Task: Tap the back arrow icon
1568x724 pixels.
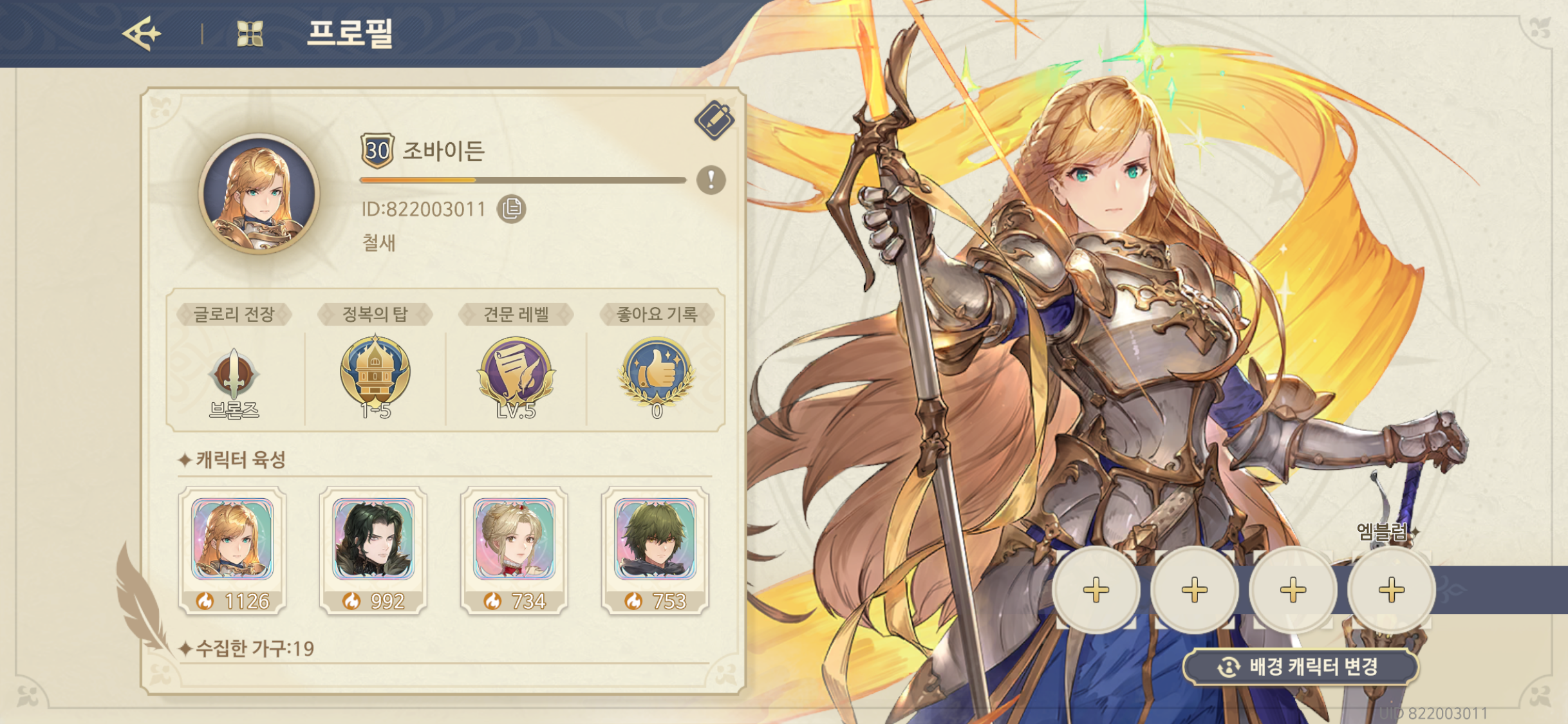Action: pyautogui.click(x=142, y=33)
